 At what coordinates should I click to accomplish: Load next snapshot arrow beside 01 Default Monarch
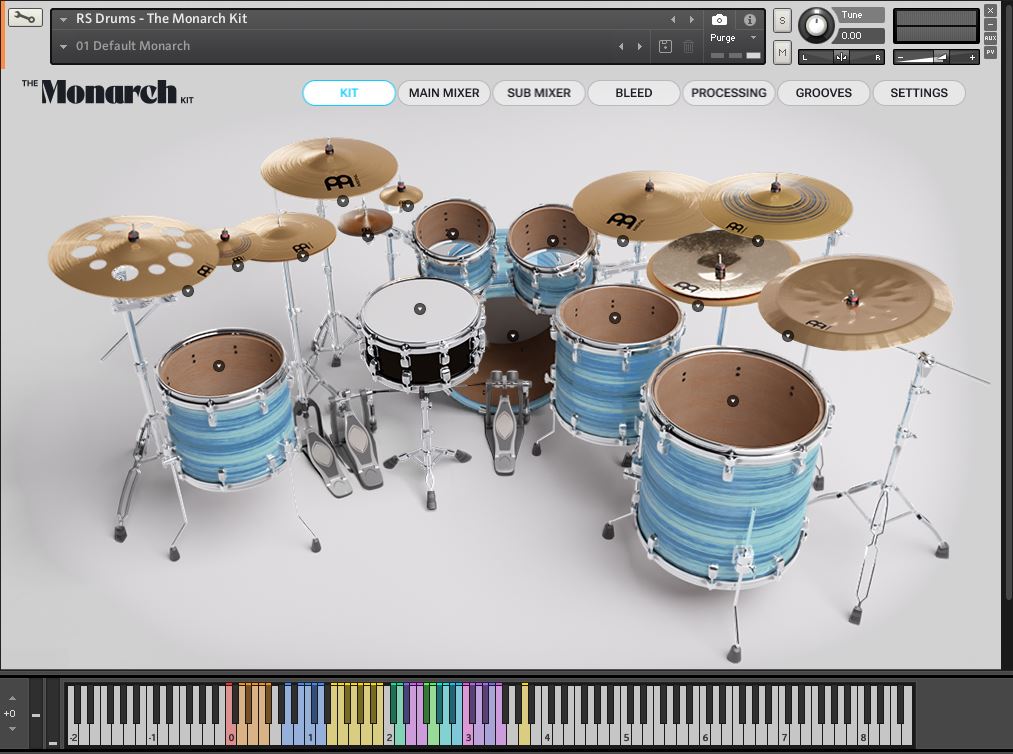[x=640, y=47]
